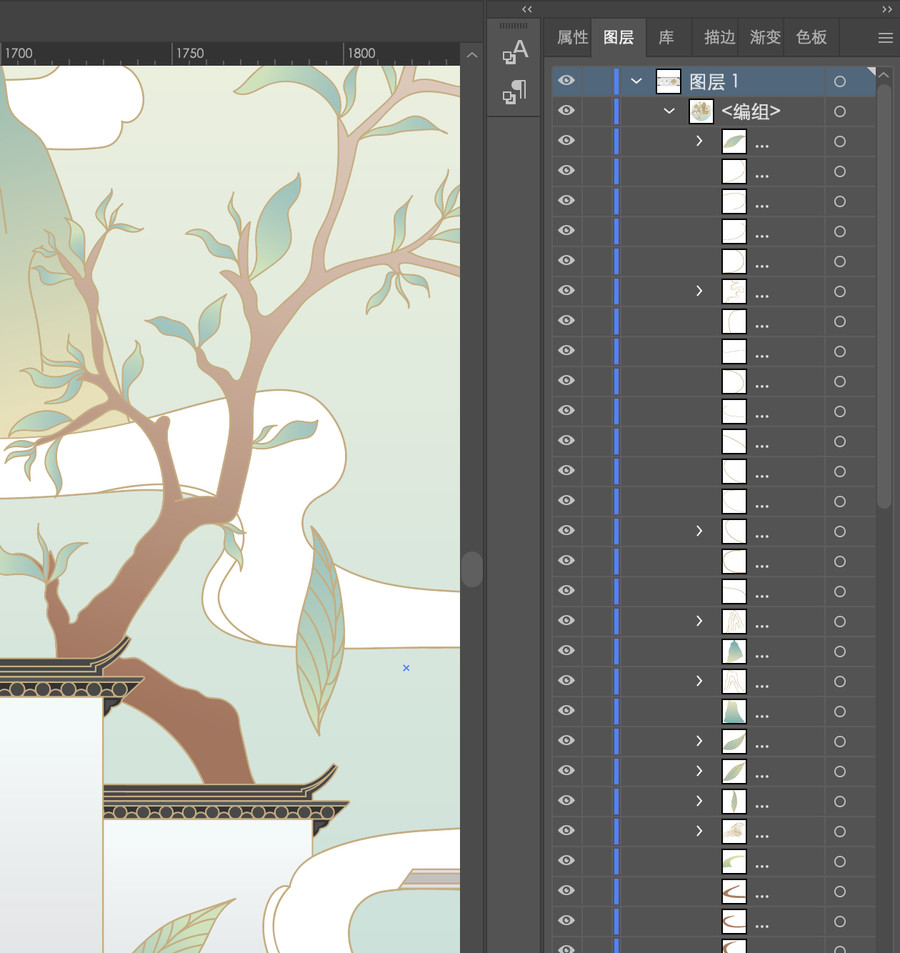The height and width of the screenshot is (953, 900).
Task: Hide the flat-topped teal gradient mountain sublayer
Action: click(566, 710)
